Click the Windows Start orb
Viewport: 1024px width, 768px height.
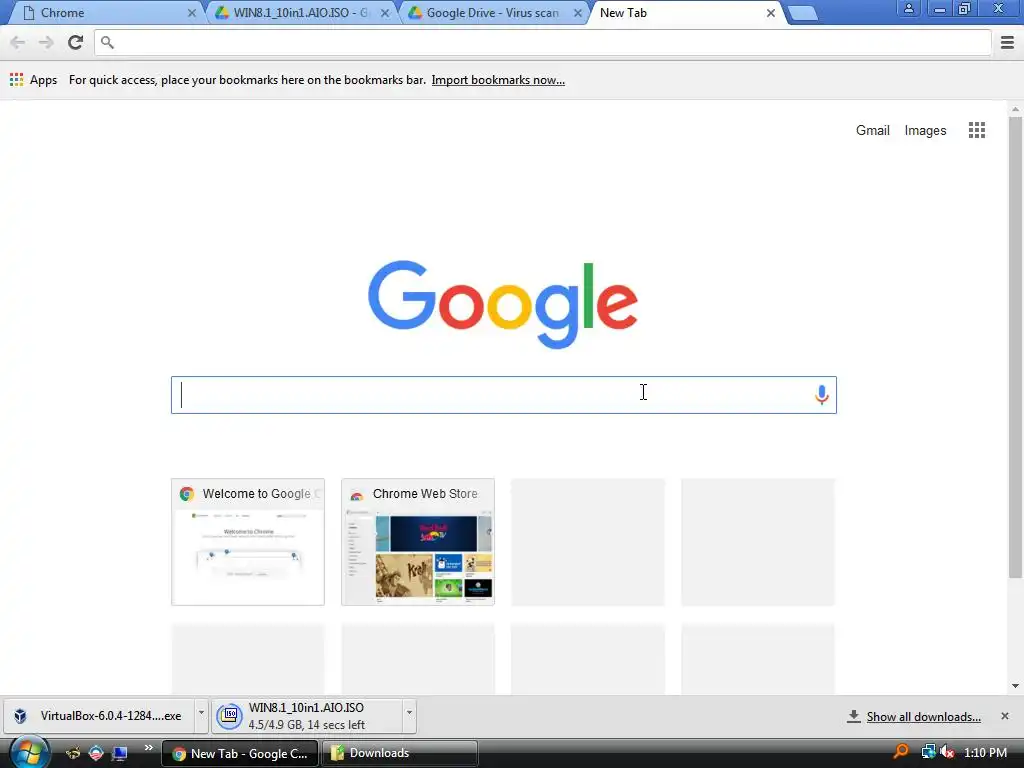[x=28, y=753]
